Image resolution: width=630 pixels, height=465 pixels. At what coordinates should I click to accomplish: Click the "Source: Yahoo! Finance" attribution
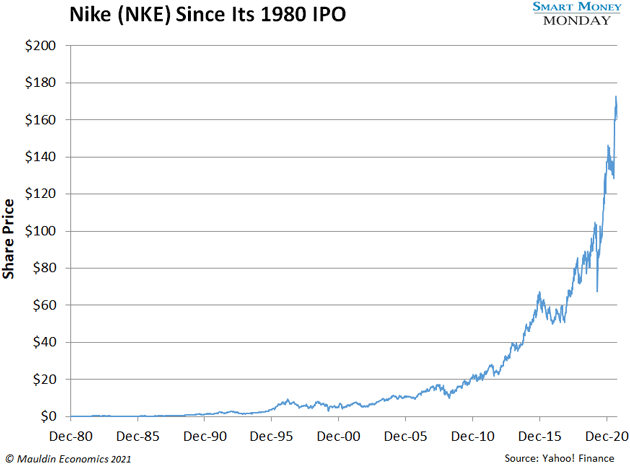point(559,458)
